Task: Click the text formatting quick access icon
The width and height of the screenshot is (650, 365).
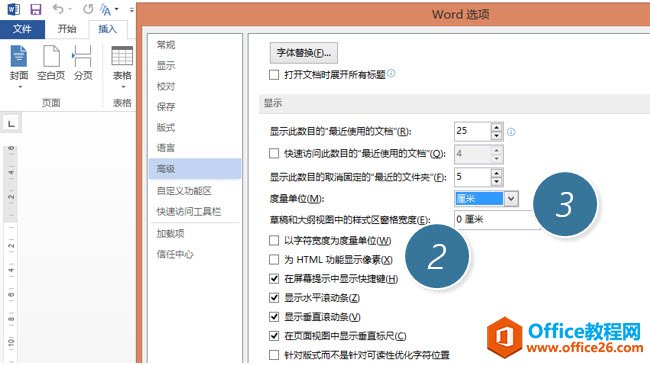Action: (106, 9)
